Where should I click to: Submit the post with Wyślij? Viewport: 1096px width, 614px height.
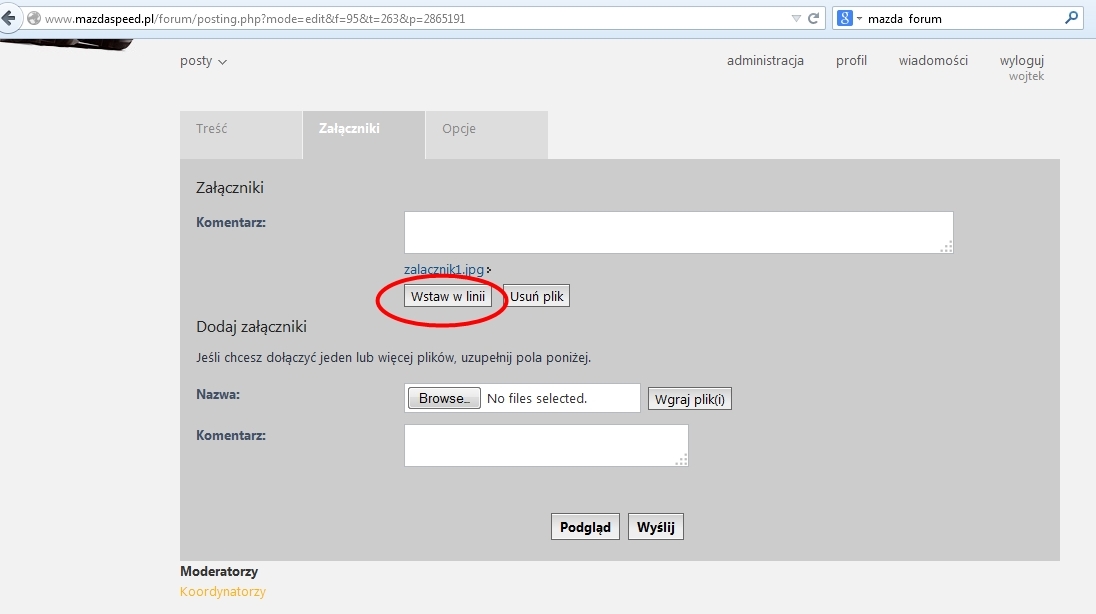pyautogui.click(x=655, y=527)
